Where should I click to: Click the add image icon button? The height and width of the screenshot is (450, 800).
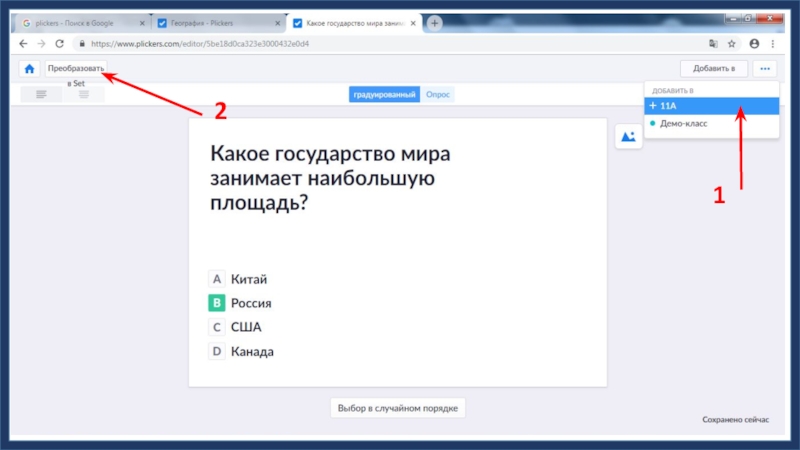pyautogui.click(x=628, y=137)
